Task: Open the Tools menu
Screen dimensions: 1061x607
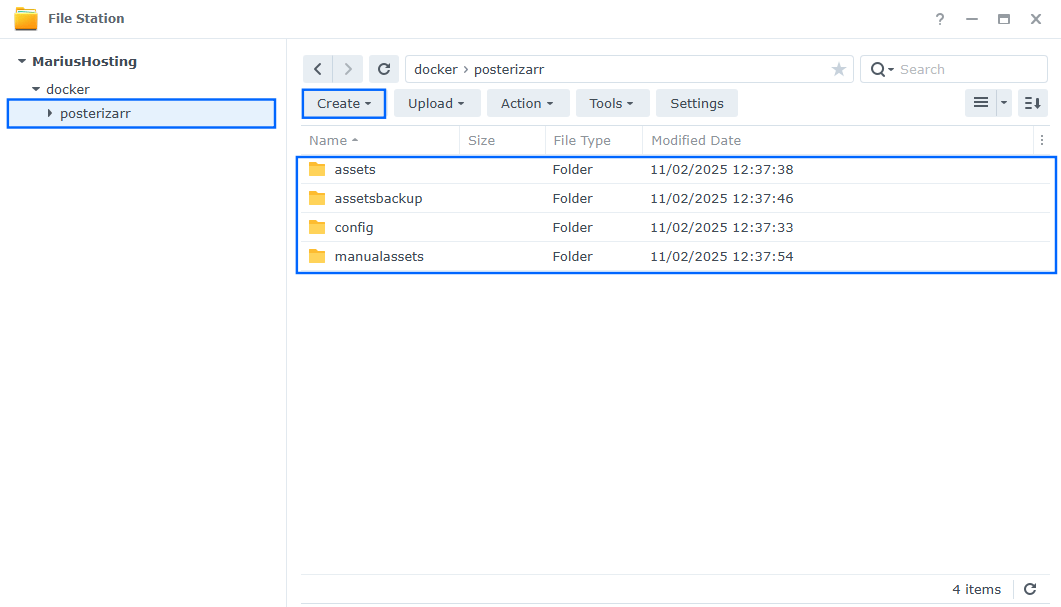Action: point(612,103)
